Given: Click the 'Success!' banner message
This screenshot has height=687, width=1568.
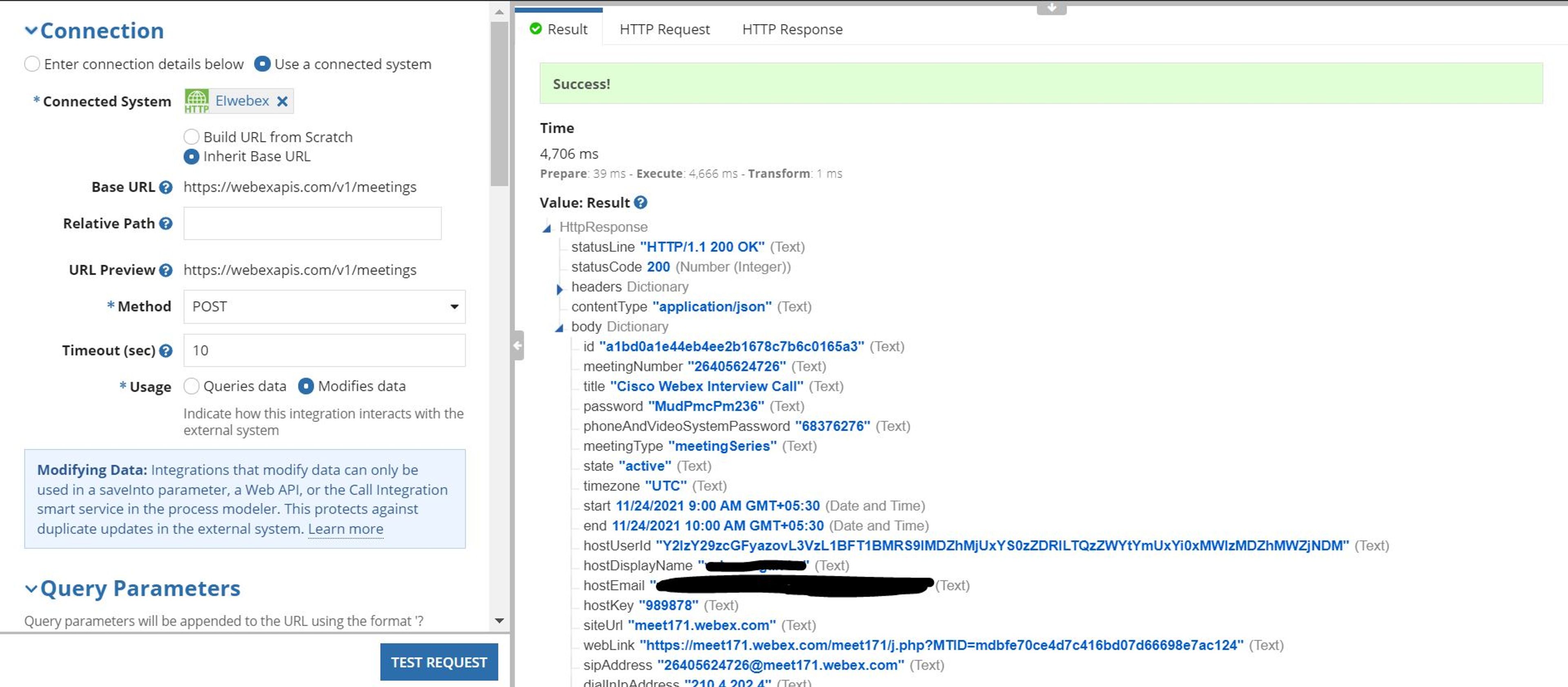Looking at the screenshot, I should click(x=581, y=84).
